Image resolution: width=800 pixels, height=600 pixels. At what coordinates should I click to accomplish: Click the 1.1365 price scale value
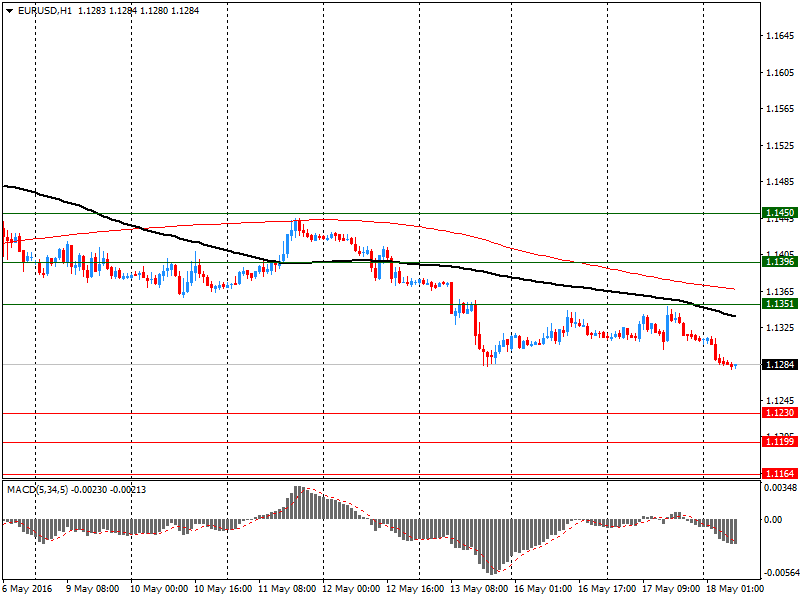(x=780, y=291)
